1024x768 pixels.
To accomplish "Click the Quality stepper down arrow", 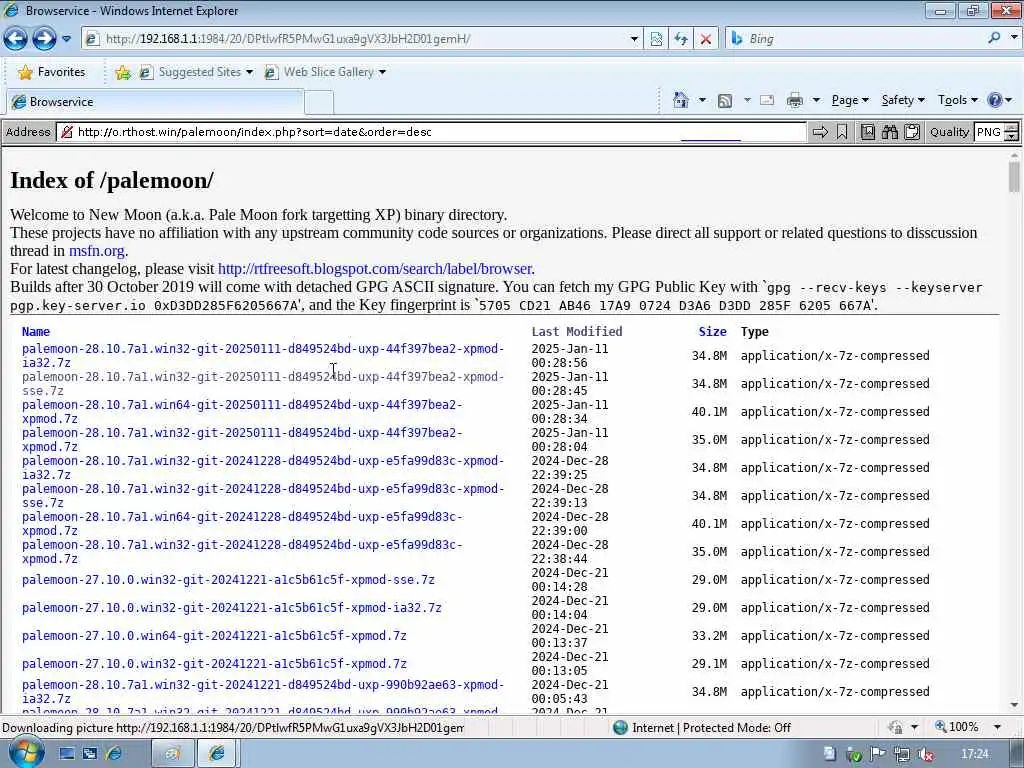I will [x=1012, y=136].
